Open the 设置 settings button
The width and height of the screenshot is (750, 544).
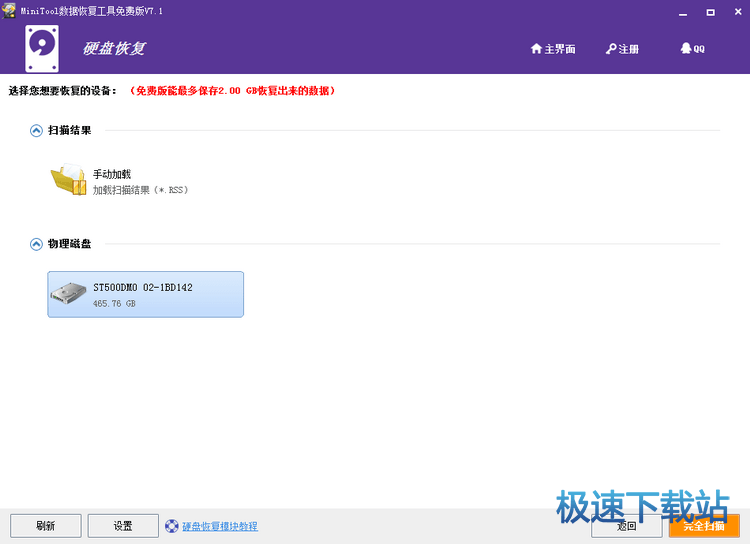(123, 526)
